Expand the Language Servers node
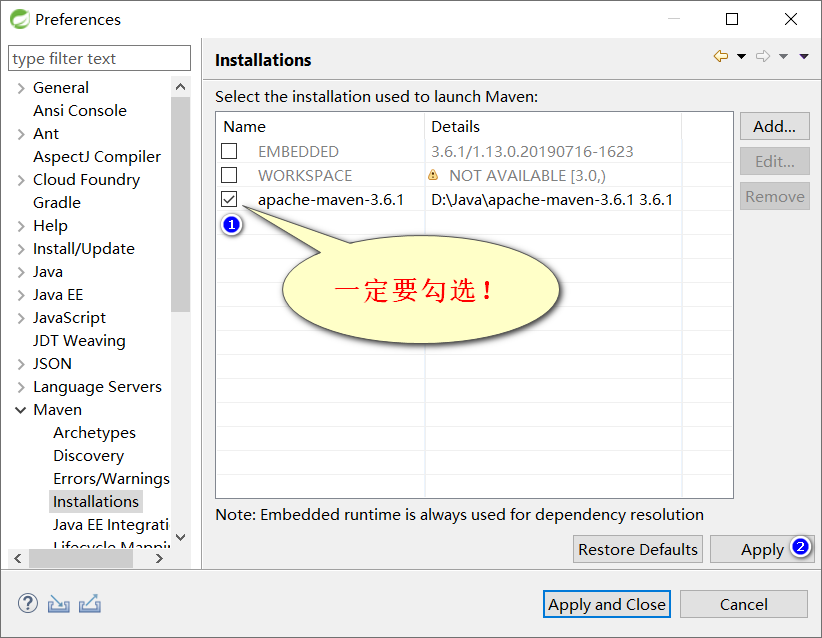 click(21, 387)
